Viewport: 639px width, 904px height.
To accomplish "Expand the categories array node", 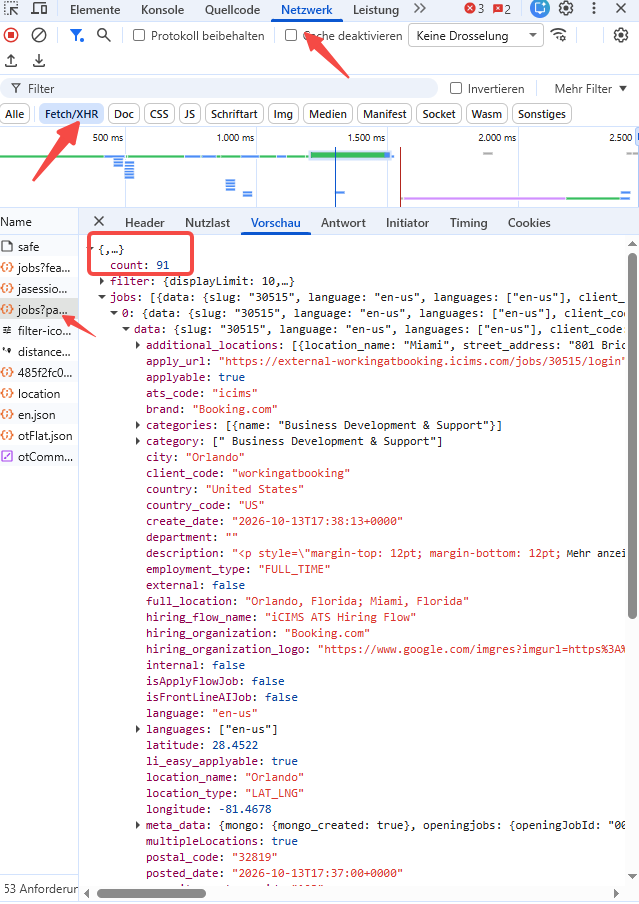I will [138, 425].
